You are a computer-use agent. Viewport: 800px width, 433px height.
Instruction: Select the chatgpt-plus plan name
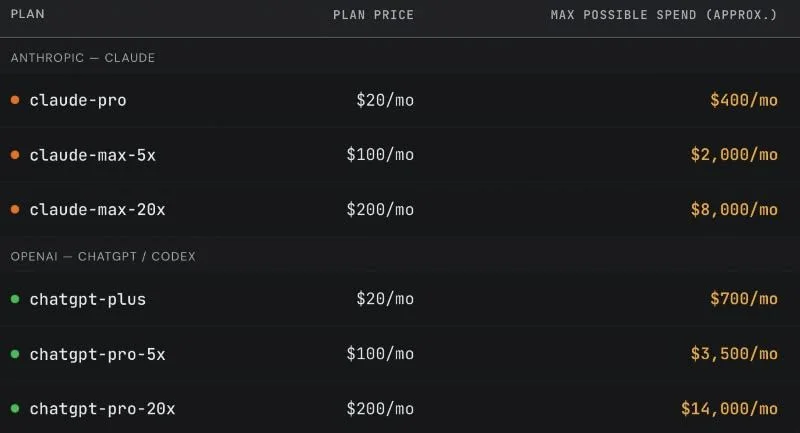(x=88, y=299)
